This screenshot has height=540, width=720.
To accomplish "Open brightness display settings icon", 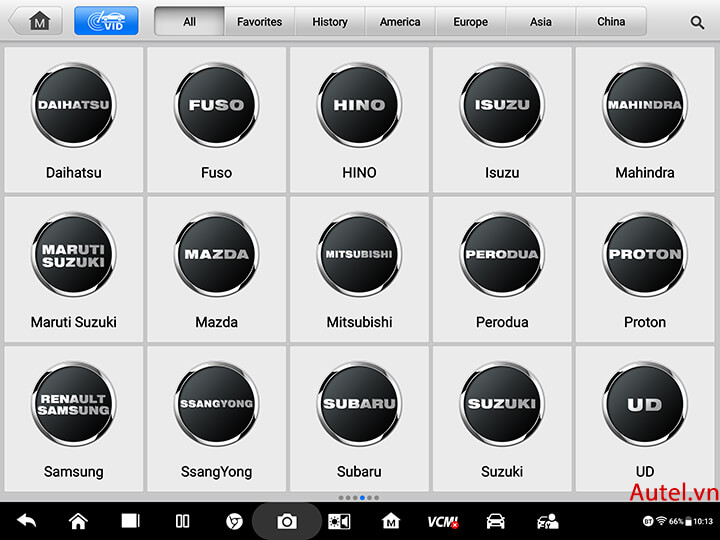I will click(339, 522).
